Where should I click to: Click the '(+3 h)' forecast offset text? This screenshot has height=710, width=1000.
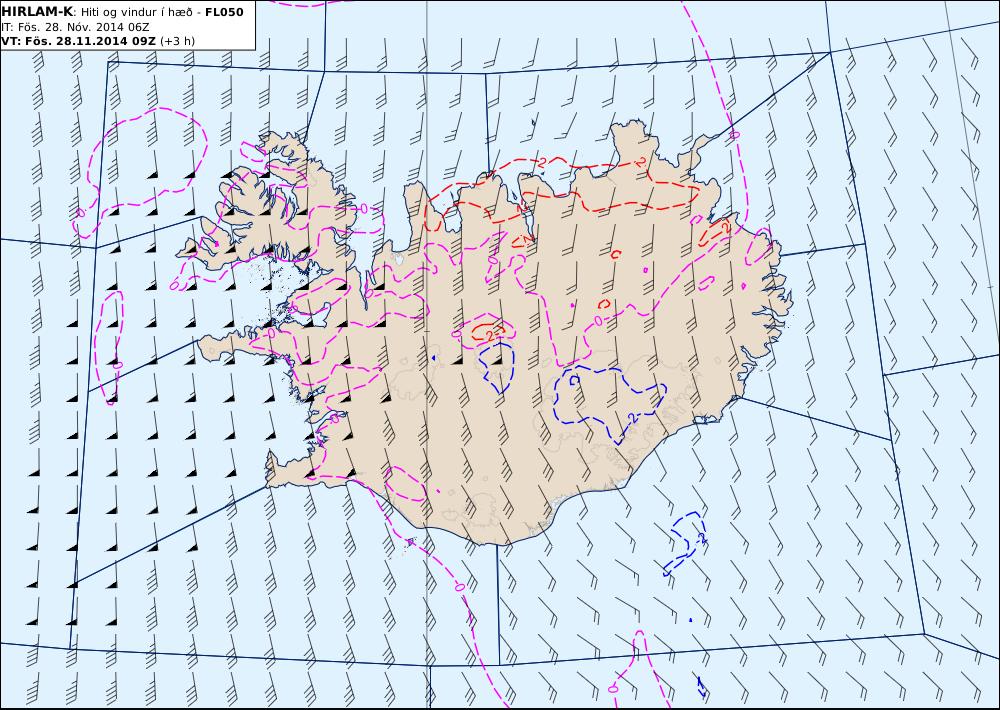[x=177, y=41]
